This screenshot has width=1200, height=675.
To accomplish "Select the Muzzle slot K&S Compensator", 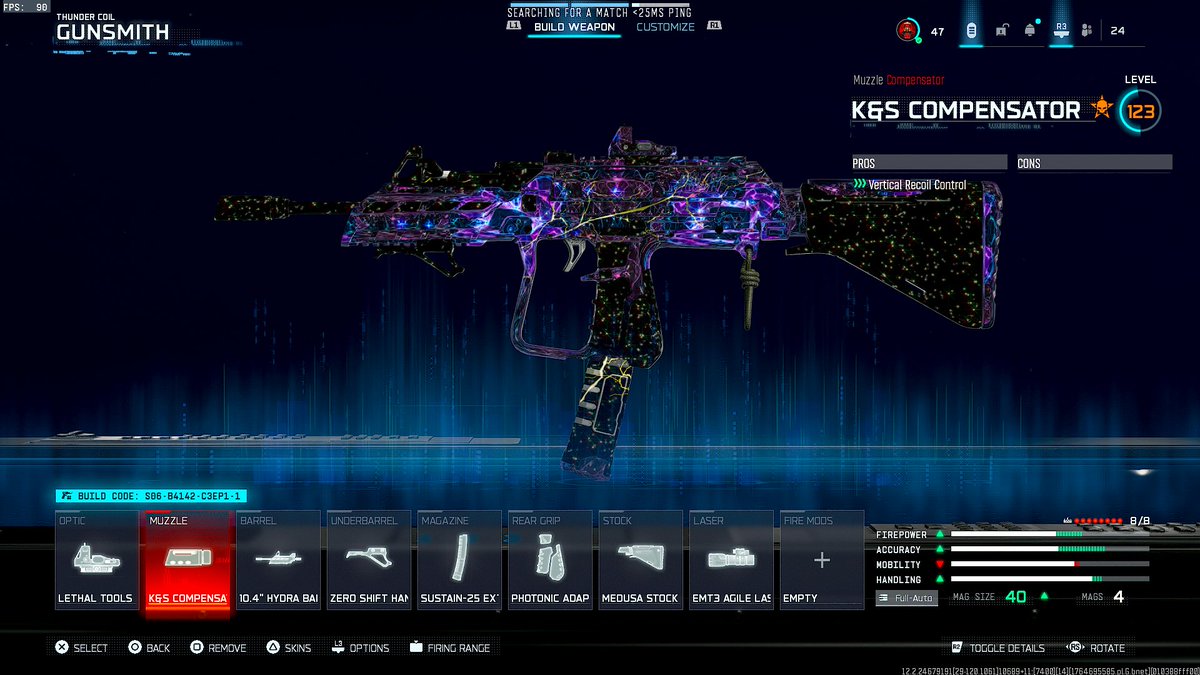I will (189, 560).
